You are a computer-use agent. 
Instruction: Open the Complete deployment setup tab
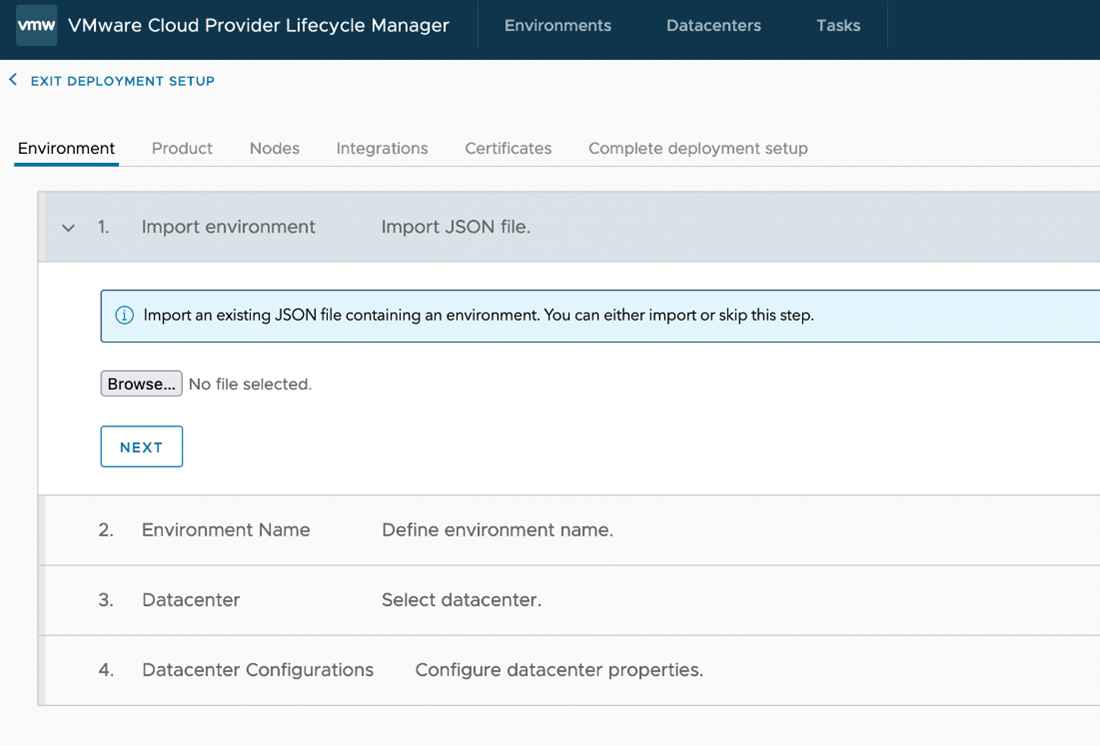[x=698, y=148]
